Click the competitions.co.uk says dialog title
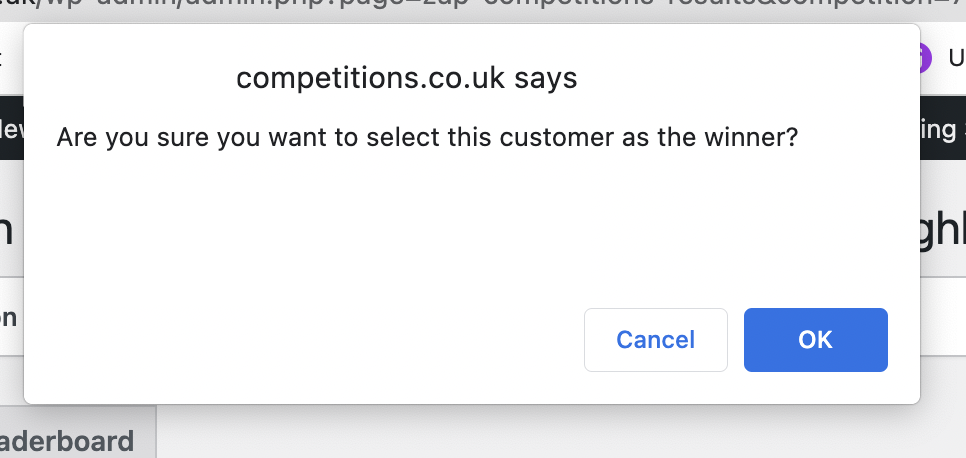Image resolution: width=966 pixels, height=458 pixels. (x=407, y=78)
